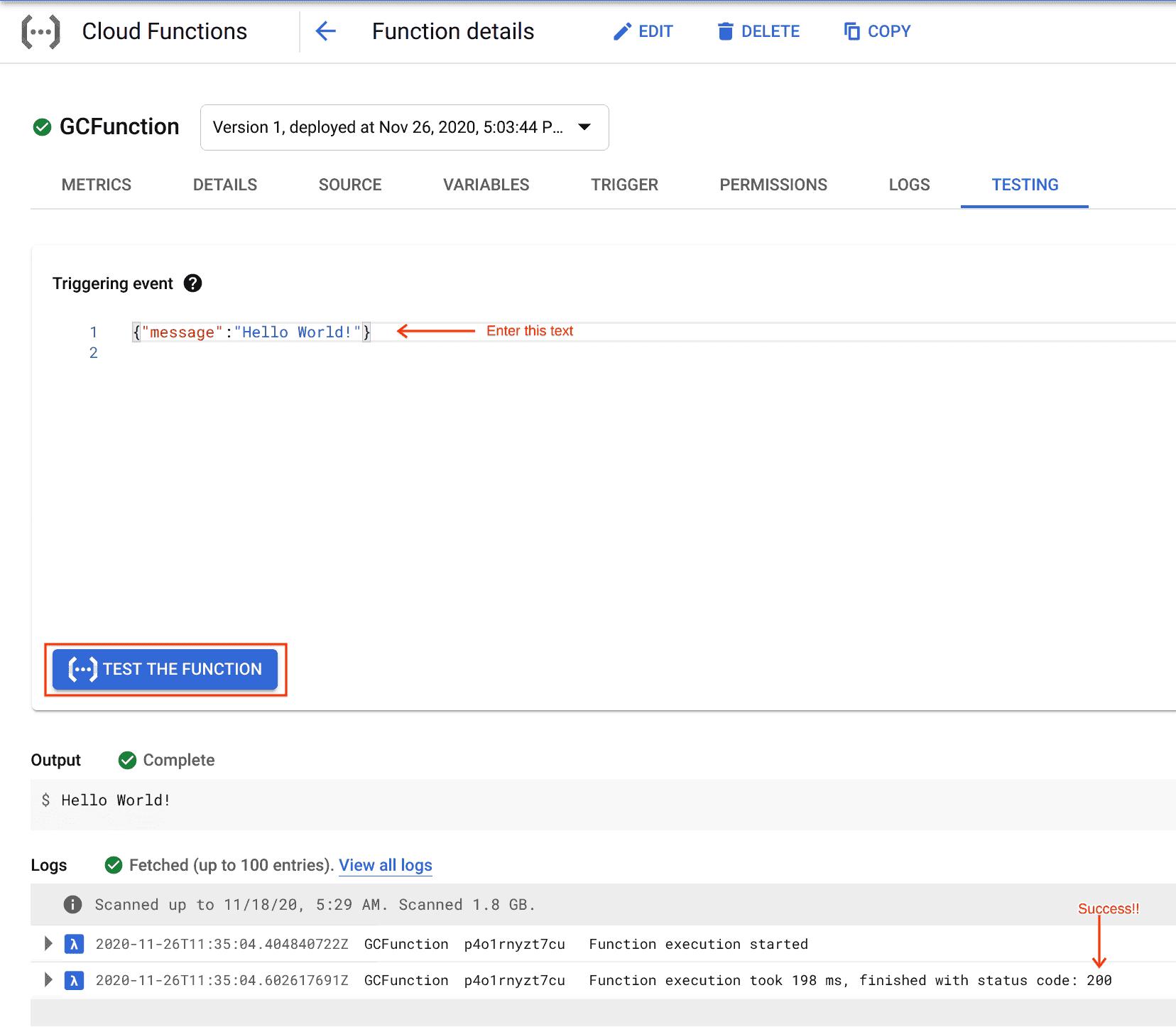Click the Cloud Functions logo icon
This screenshot has height=1027, width=1176.
[x=41, y=31]
